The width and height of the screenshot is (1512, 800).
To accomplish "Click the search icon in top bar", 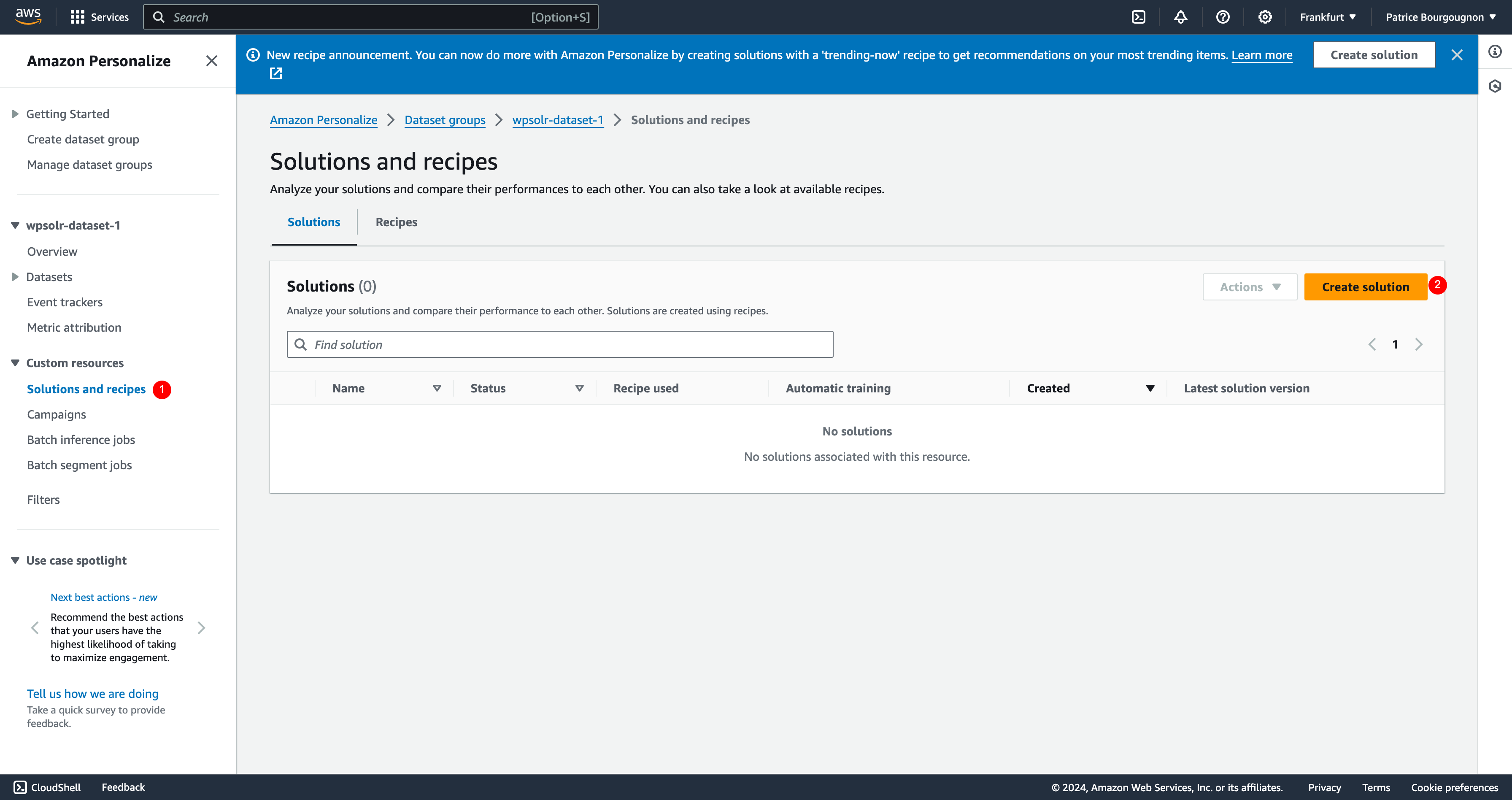I will [x=159, y=17].
